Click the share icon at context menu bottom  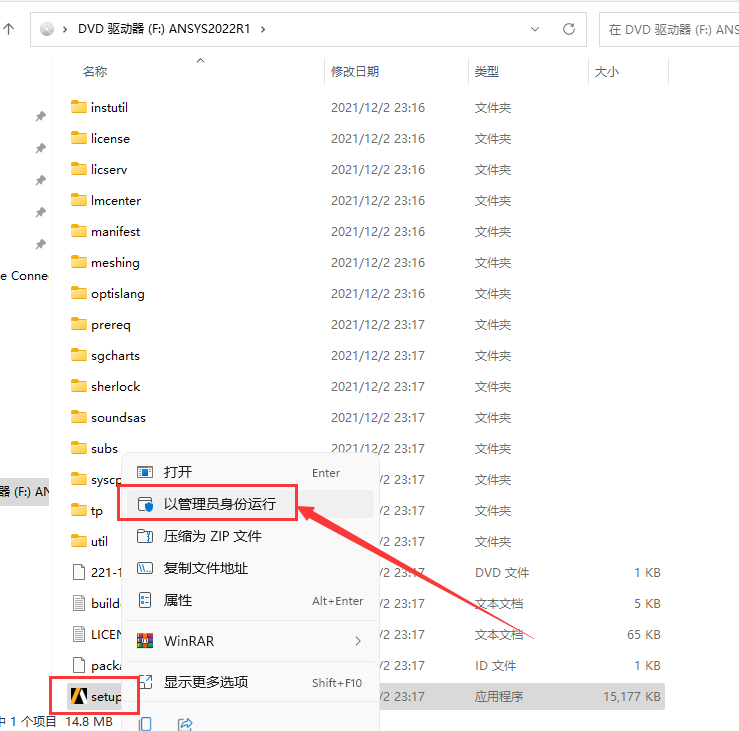pos(185,724)
